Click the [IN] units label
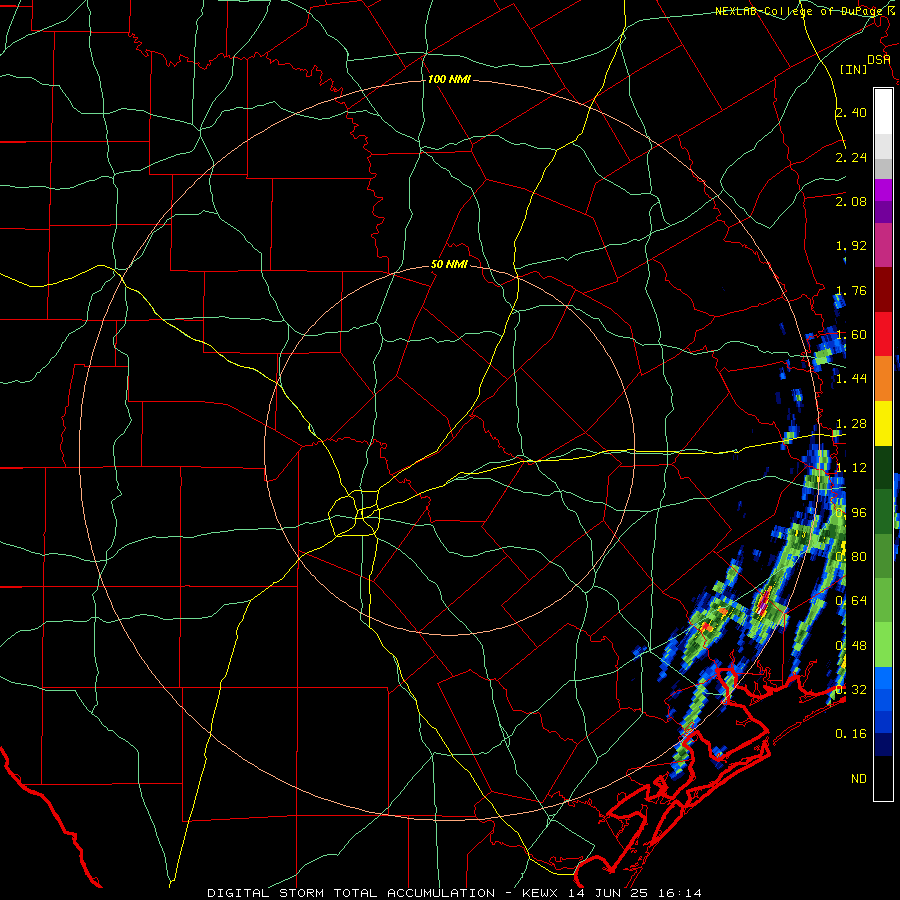 coord(853,69)
